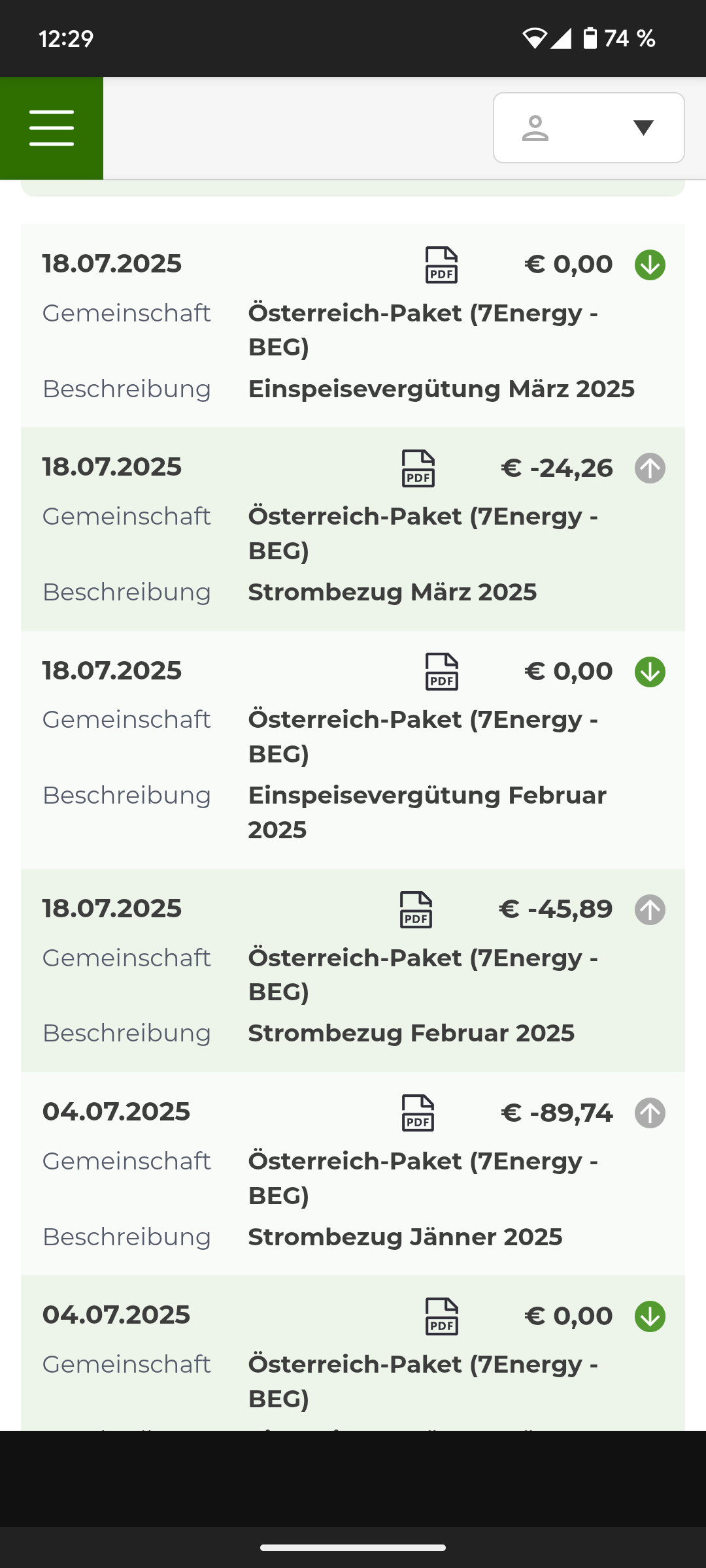Click green arrow beside Einspeisevergütung Februar 2025
Image resolution: width=706 pixels, height=1568 pixels.
coord(650,672)
